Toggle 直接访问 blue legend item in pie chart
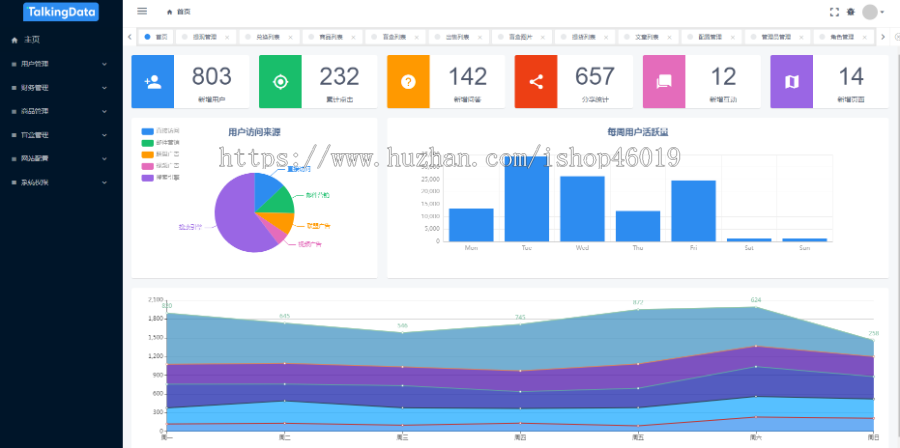The image size is (900, 448). pyautogui.click(x=161, y=131)
